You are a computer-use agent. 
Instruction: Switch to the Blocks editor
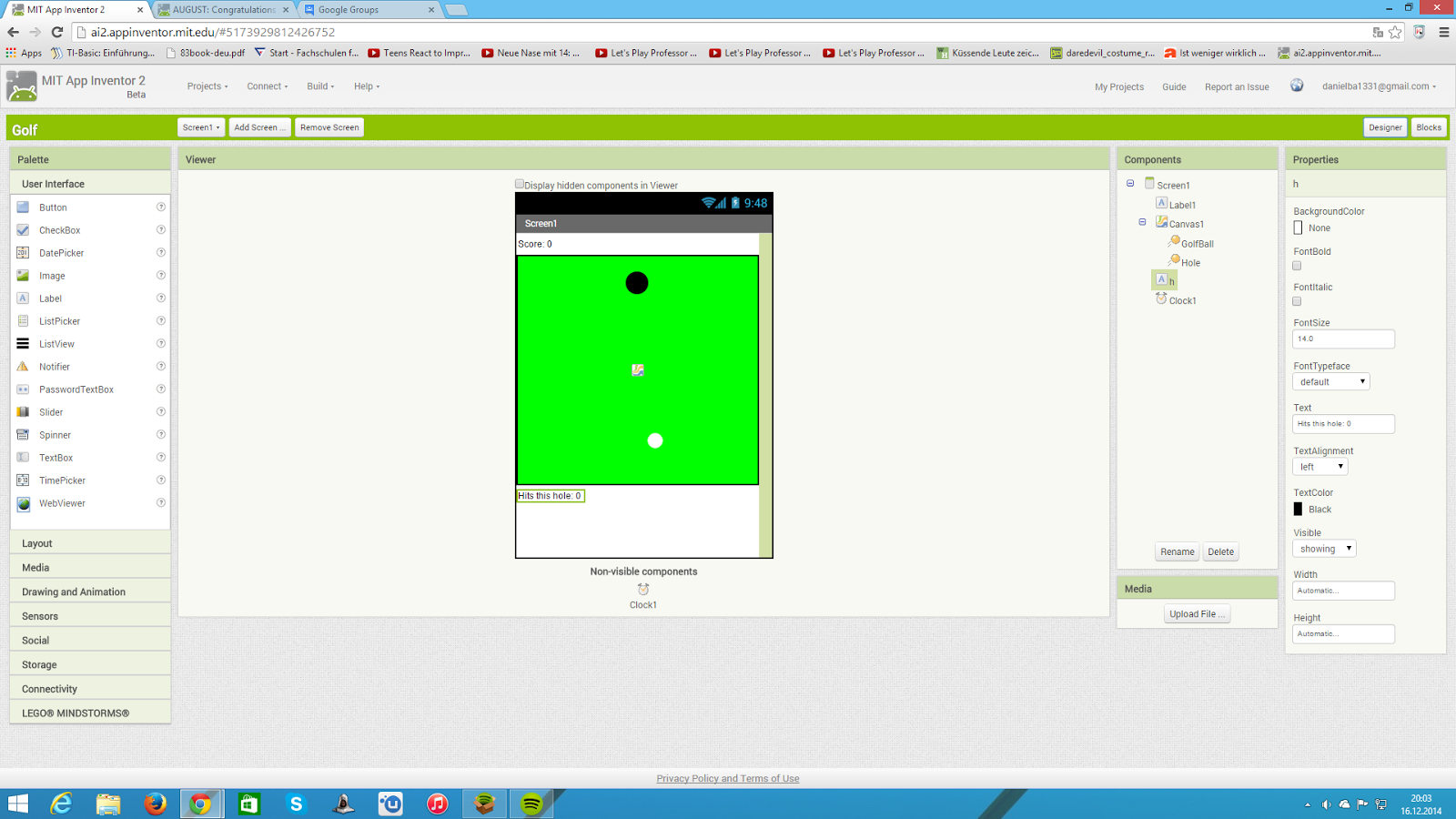[1428, 126]
